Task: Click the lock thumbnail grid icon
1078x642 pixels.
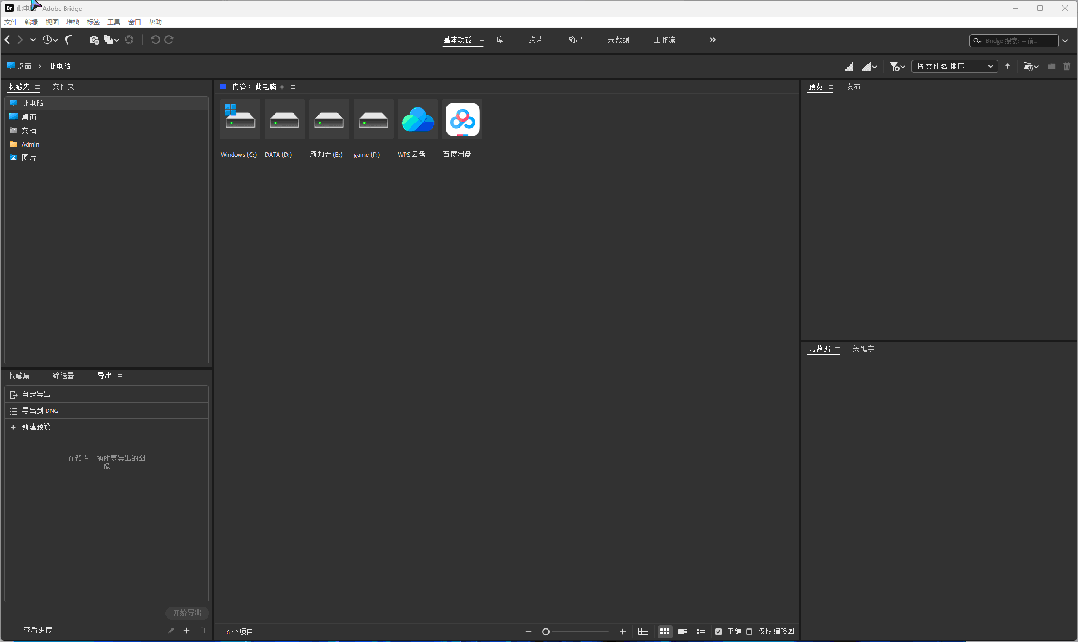Action: 643,632
